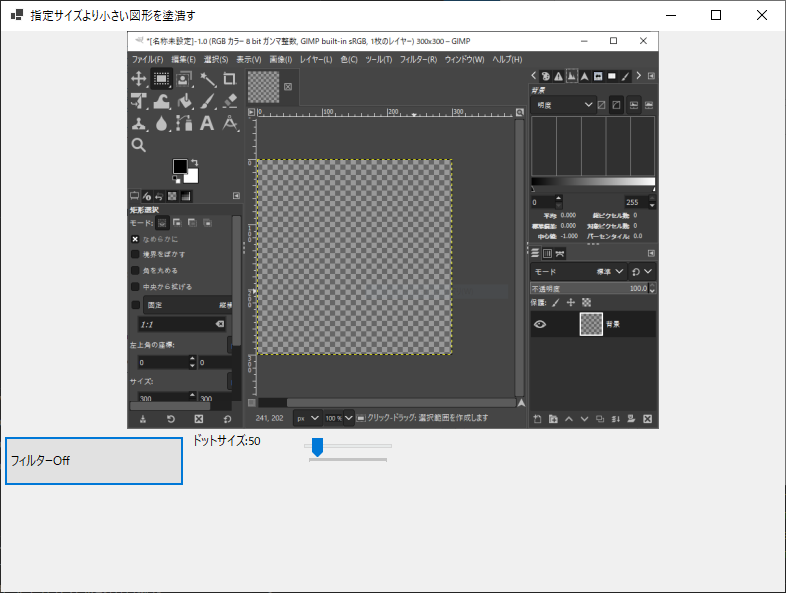
Task: Select the Zoom magnifier tool
Action: [x=139, y=145]
